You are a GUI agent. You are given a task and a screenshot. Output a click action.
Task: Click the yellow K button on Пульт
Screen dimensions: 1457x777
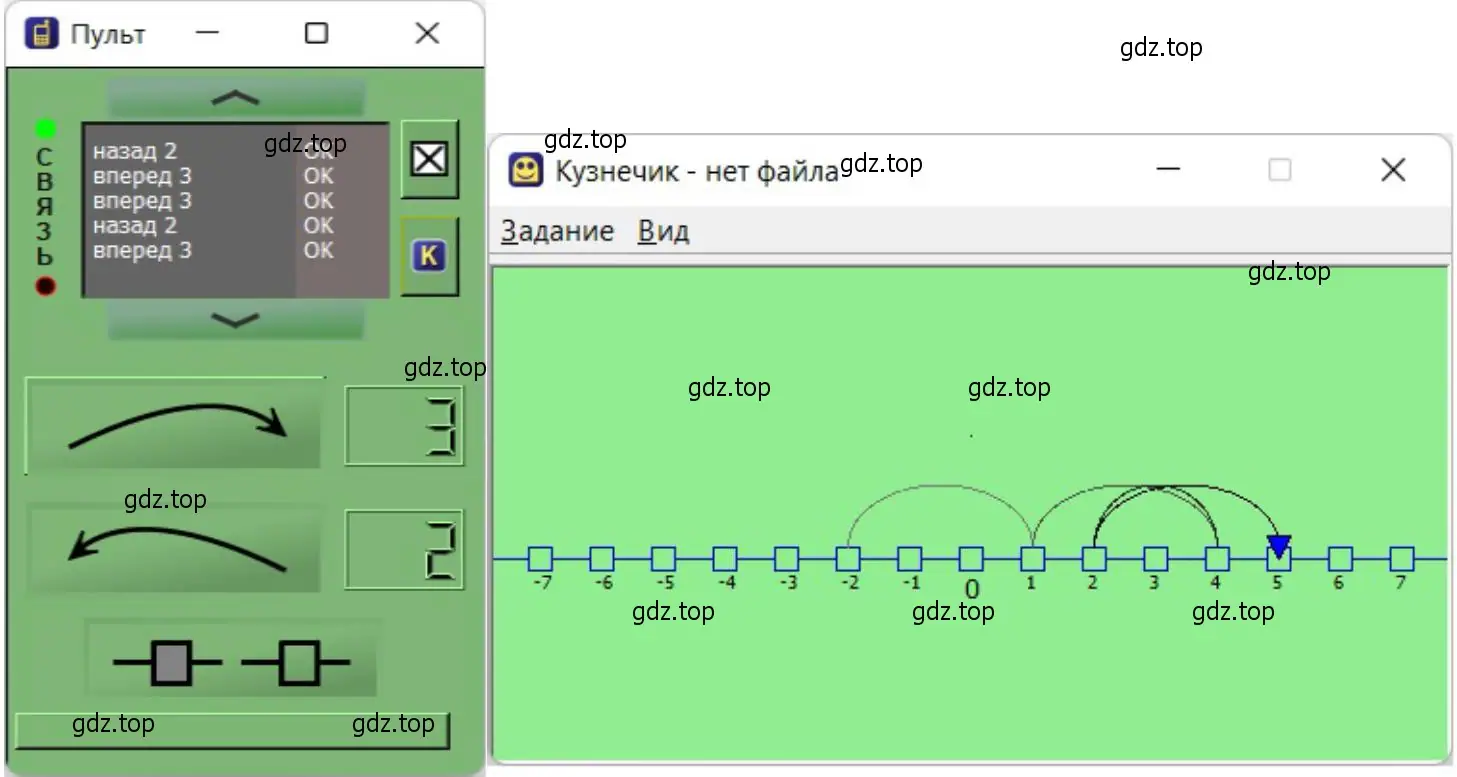pyautogui.click(x=429, y=256)
